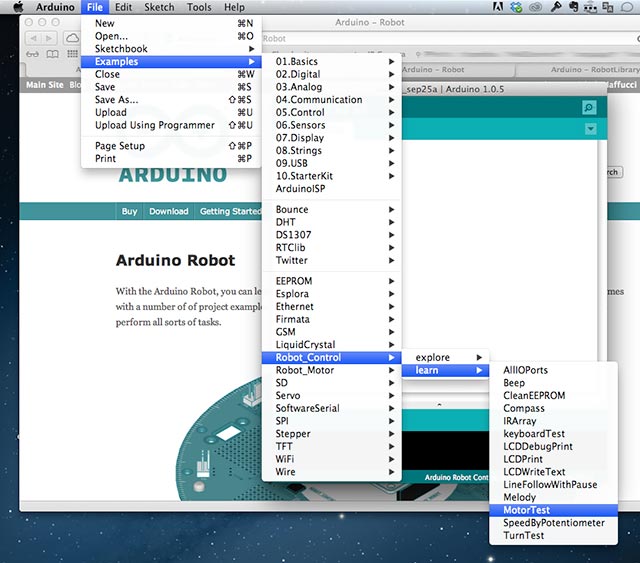Expand the Esplora library examples
The height and width of the screenshot is (563, 640).
coord(331,294)
